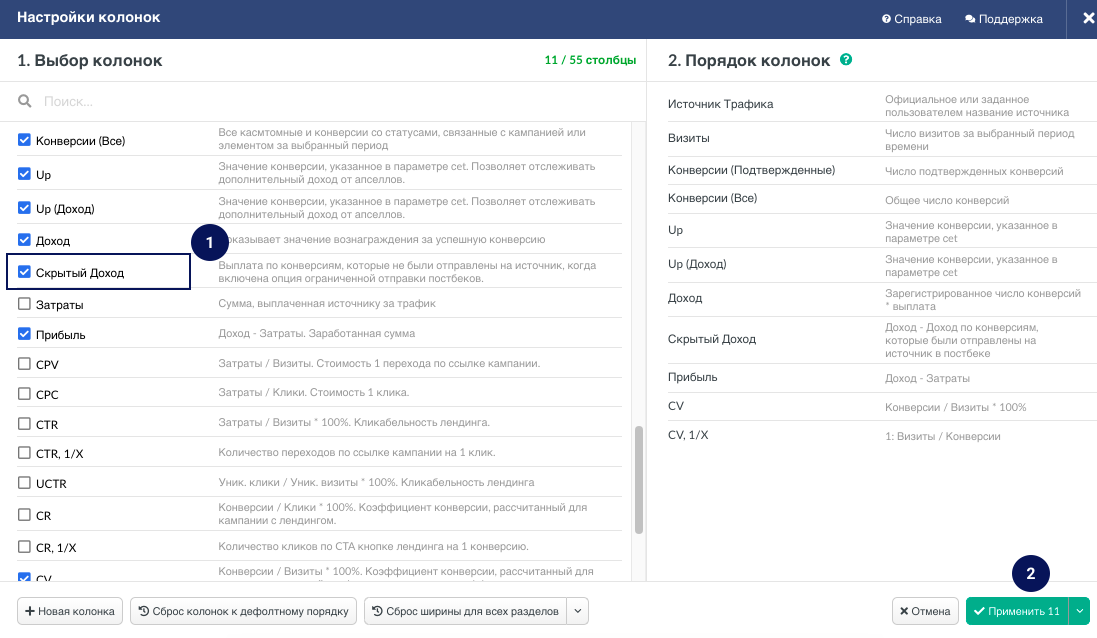Check the CR, 1/X checkbox
The image size is (1097, 638).
[24, 546]
